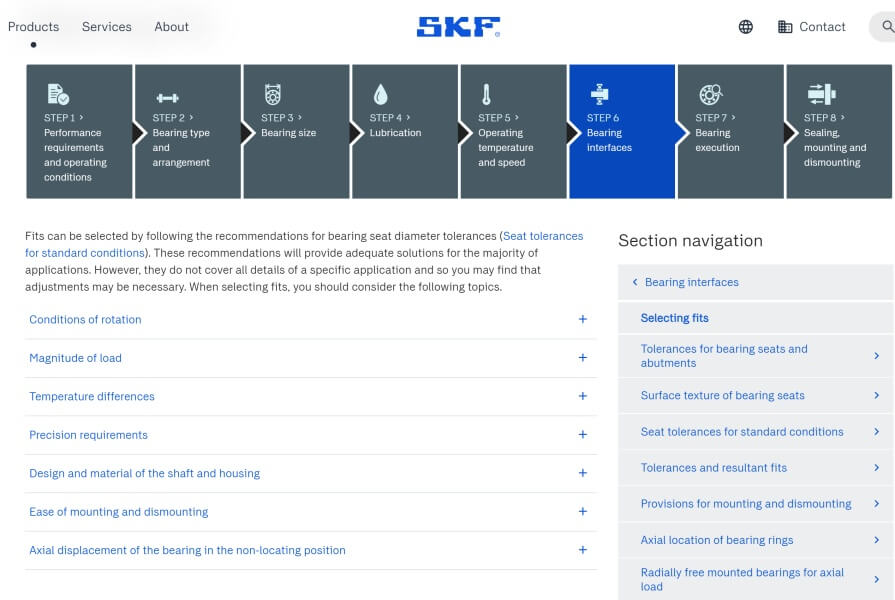The width and height of the screenshot is (895, 600).
Task: Click the Step 7 Bearing execution icon
Action: 711,94
